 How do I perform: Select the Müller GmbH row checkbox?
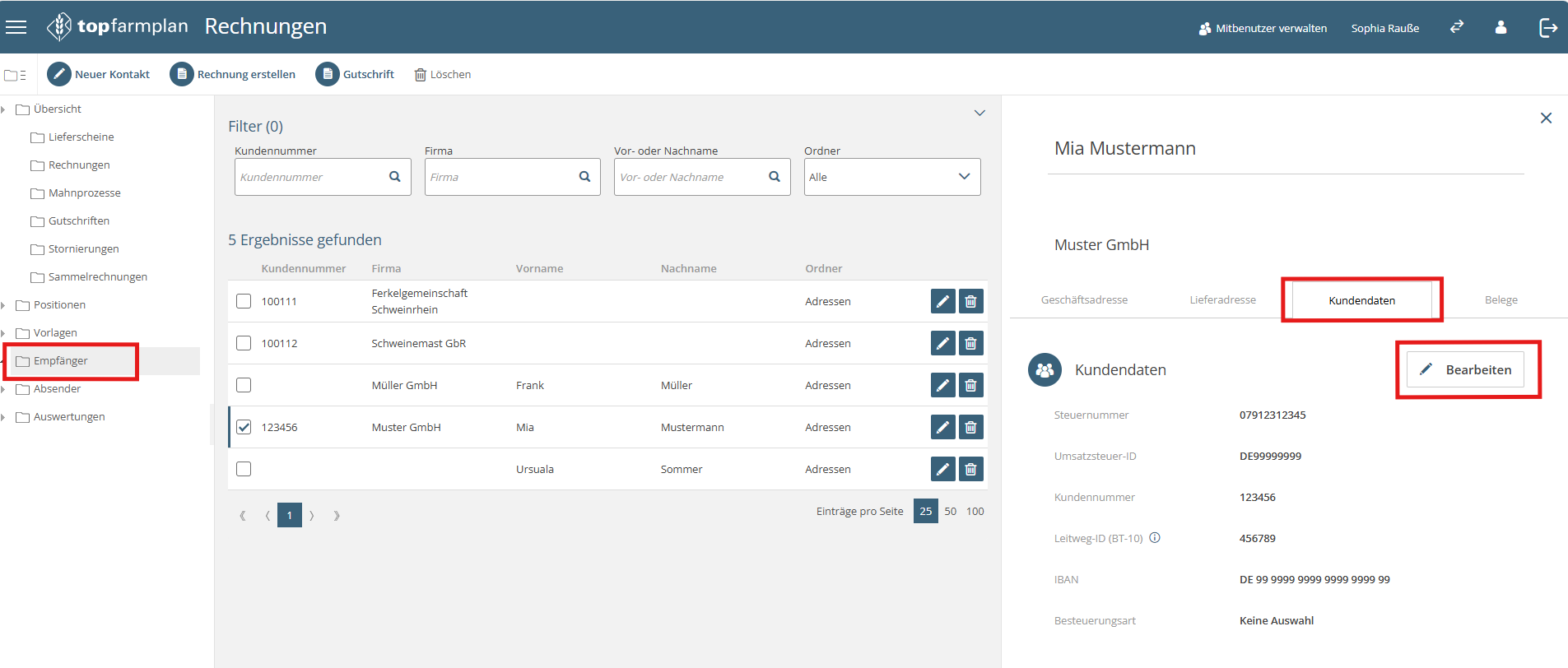click(244, 385)
